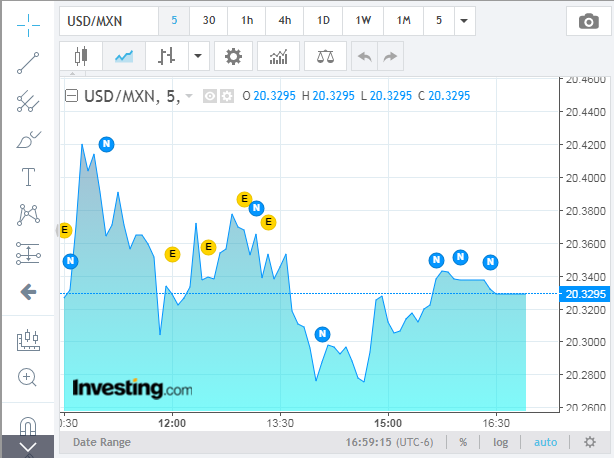The height and width of the screenshot is (458, 614).
Task: Click the compare symbols scales icon
Action: 325,56
